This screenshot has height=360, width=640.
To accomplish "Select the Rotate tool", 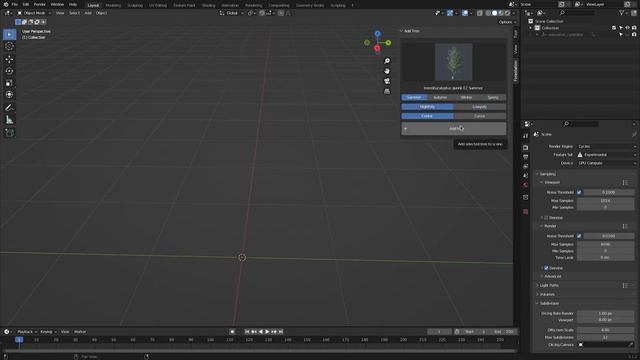I will 9,71.
